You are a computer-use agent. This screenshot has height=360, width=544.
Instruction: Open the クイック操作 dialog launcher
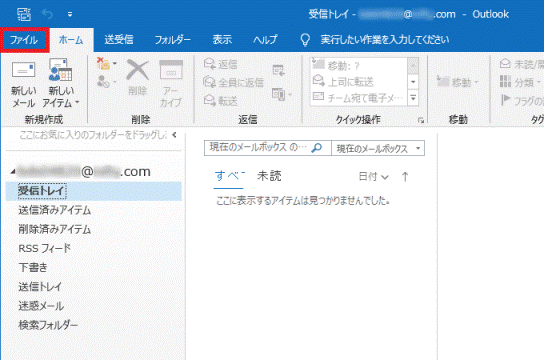click(x=421, y=120)
